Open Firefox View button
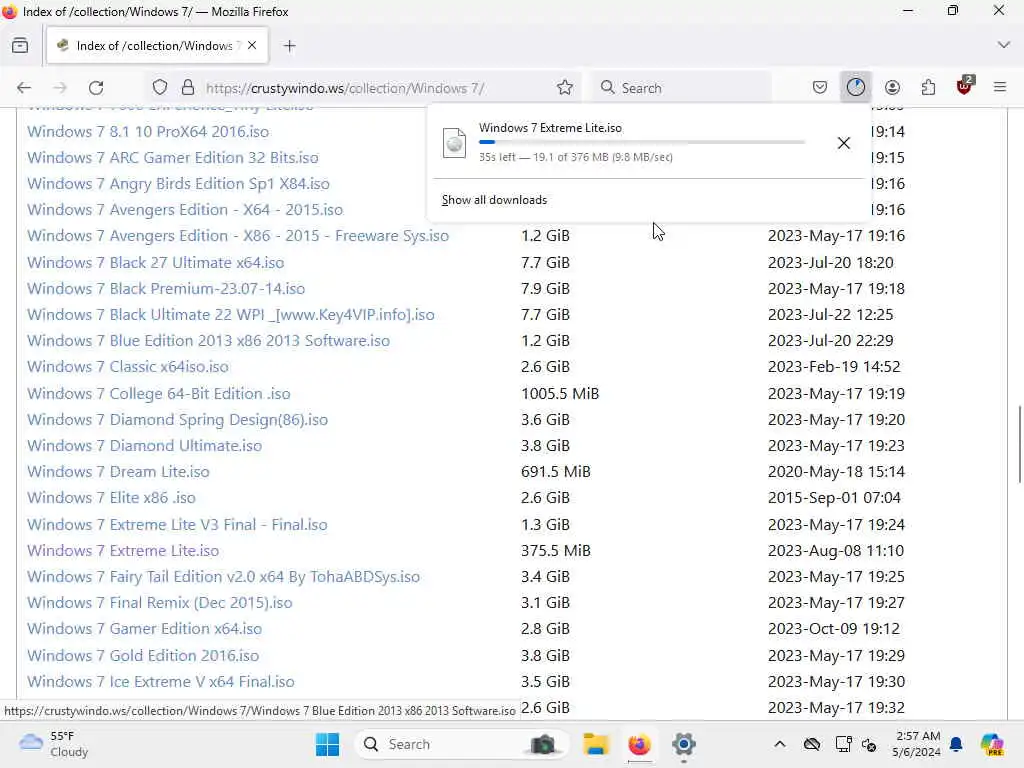Screen dimensions: 1024x768 click(x=20, y=46)
